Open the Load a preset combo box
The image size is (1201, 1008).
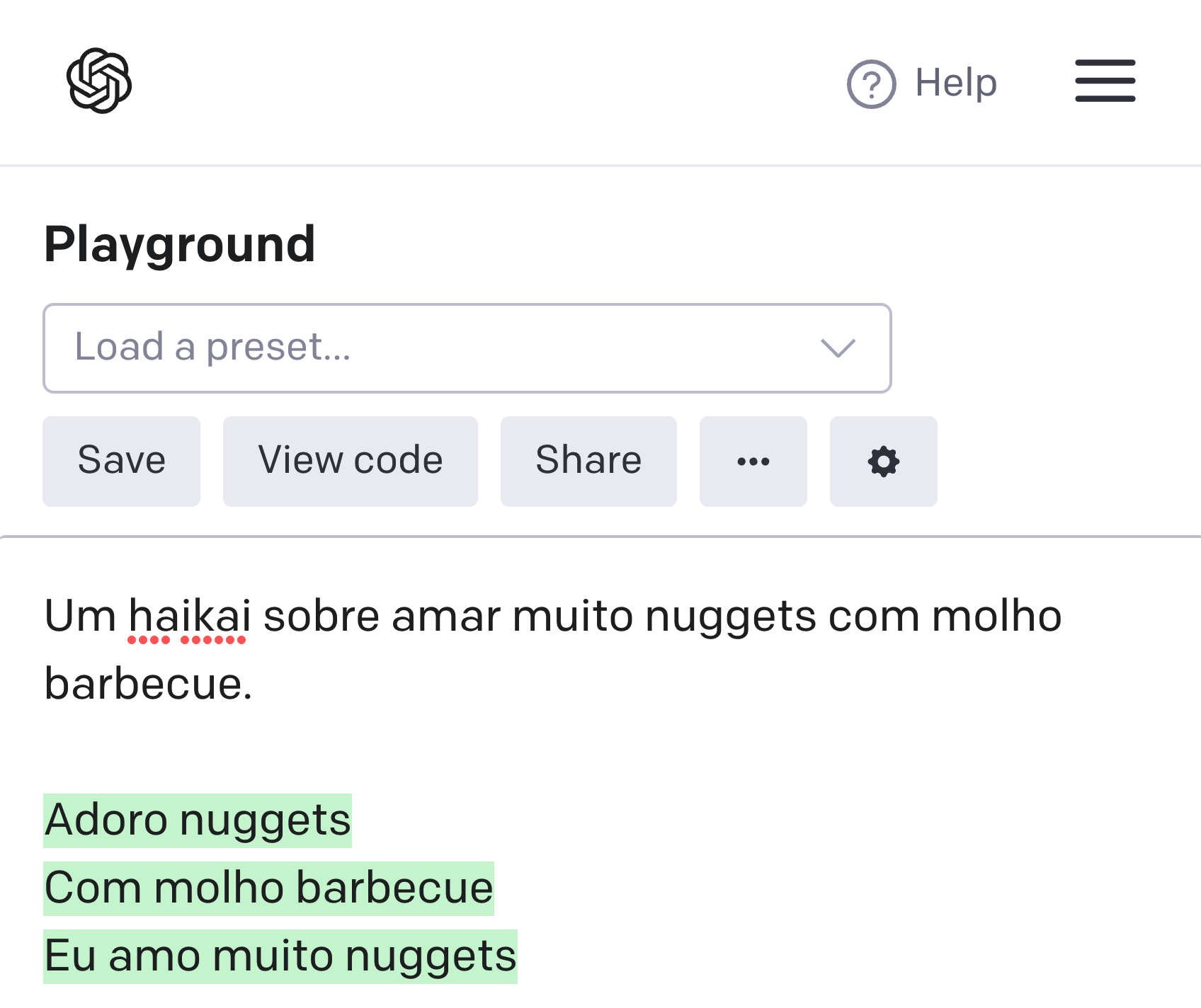click(x=467, y=348)
